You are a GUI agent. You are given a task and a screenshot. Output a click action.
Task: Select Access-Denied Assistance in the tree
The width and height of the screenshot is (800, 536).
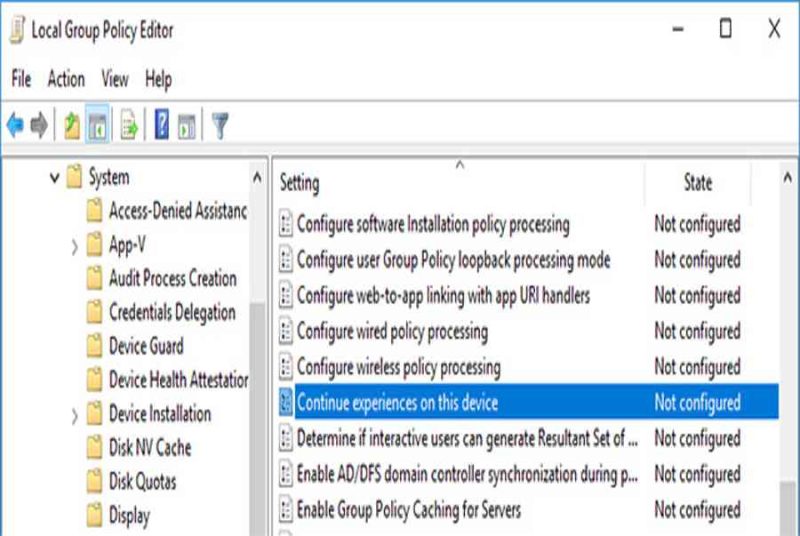[178, 211]
